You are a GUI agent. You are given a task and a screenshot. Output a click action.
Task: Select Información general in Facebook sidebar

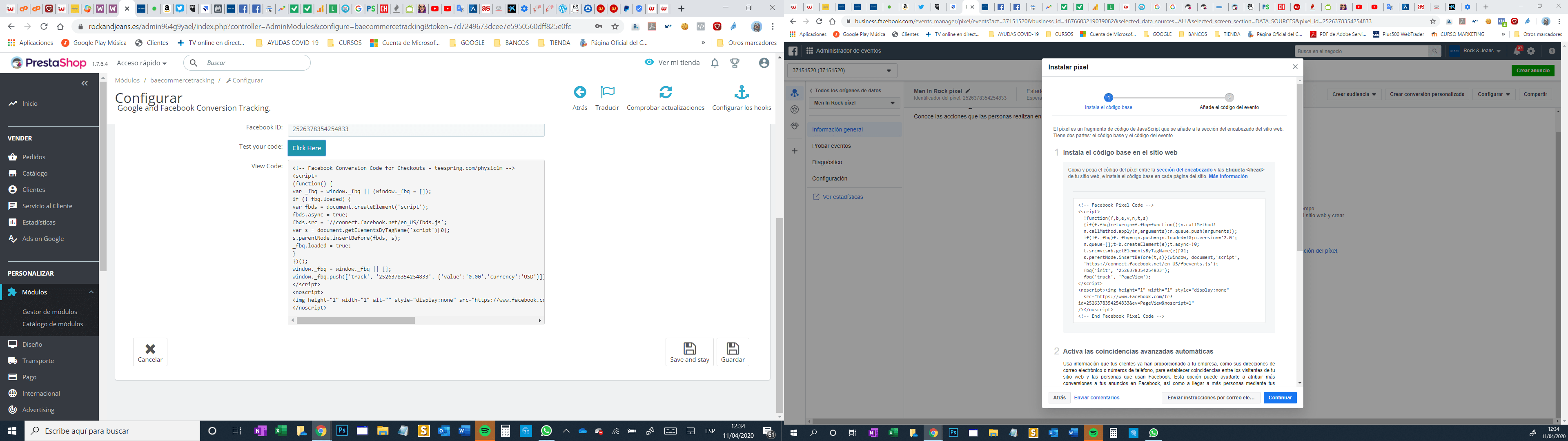[855, 130]
